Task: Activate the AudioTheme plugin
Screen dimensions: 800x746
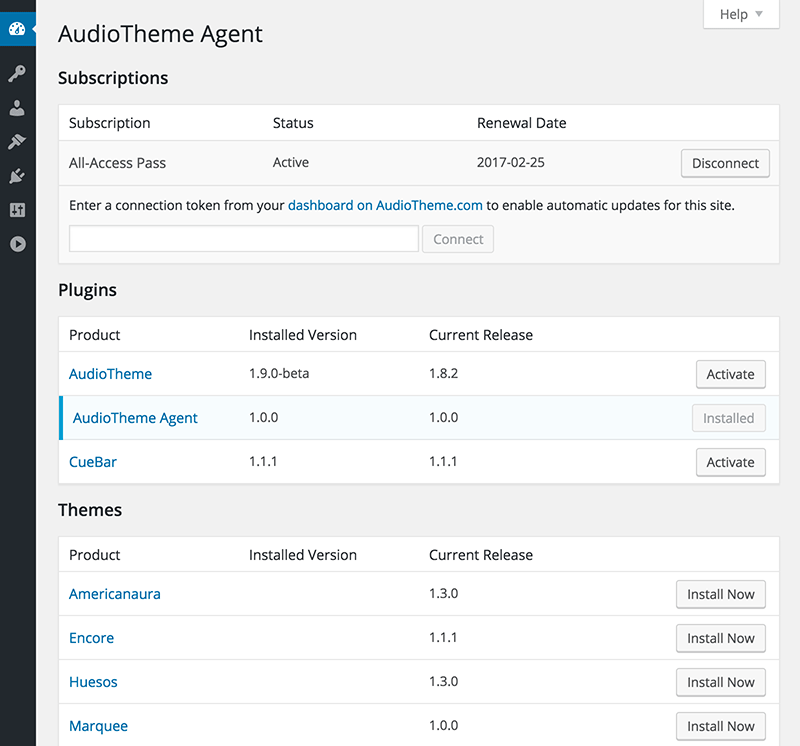Action: 731,374
